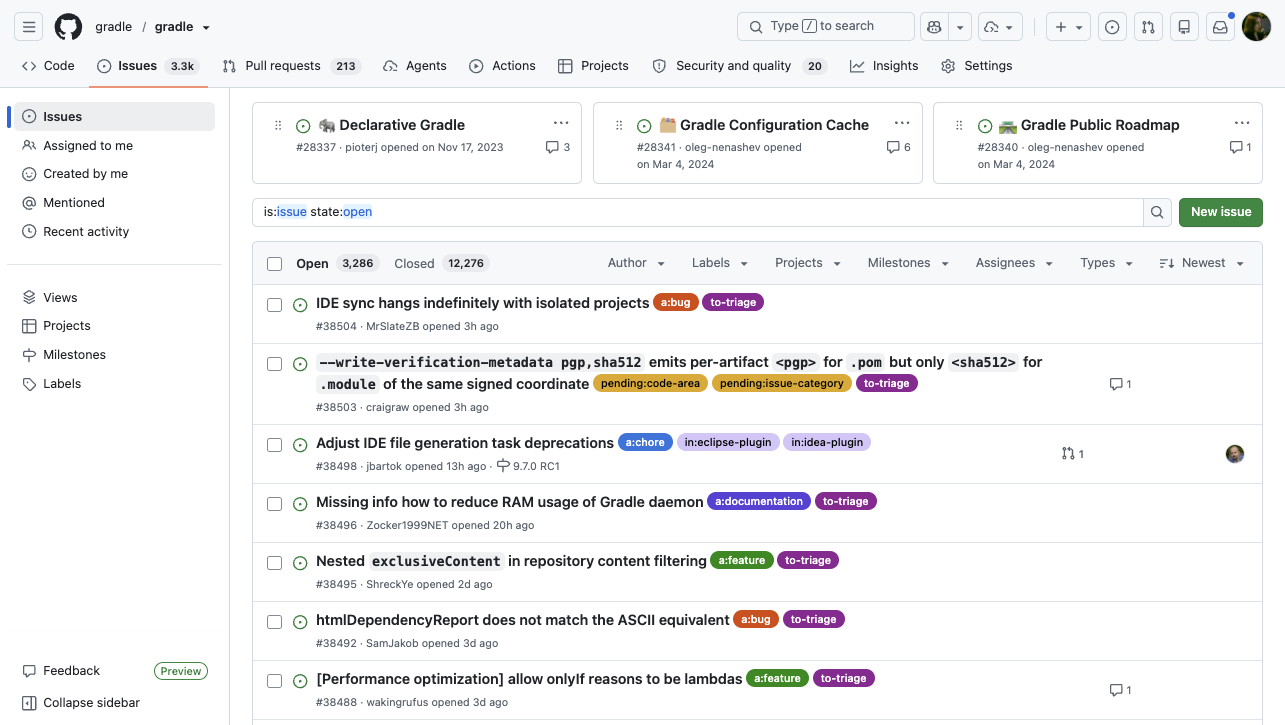Viewport: 1285px width, 725px height.
Task: Expand the Milestones filter dropdown
Action: coord(908,263)
